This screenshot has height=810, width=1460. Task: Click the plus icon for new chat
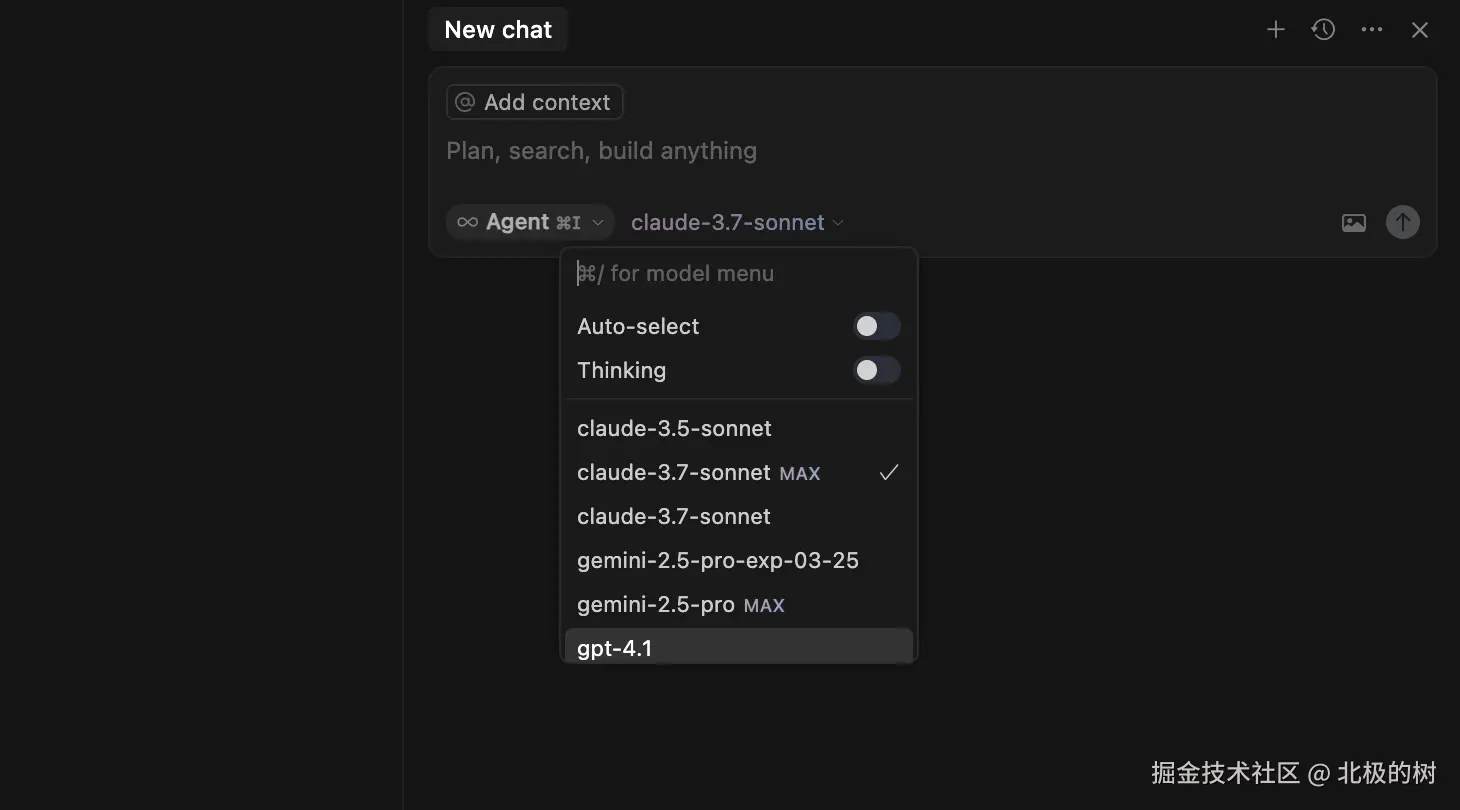(x=1275, y=30)
